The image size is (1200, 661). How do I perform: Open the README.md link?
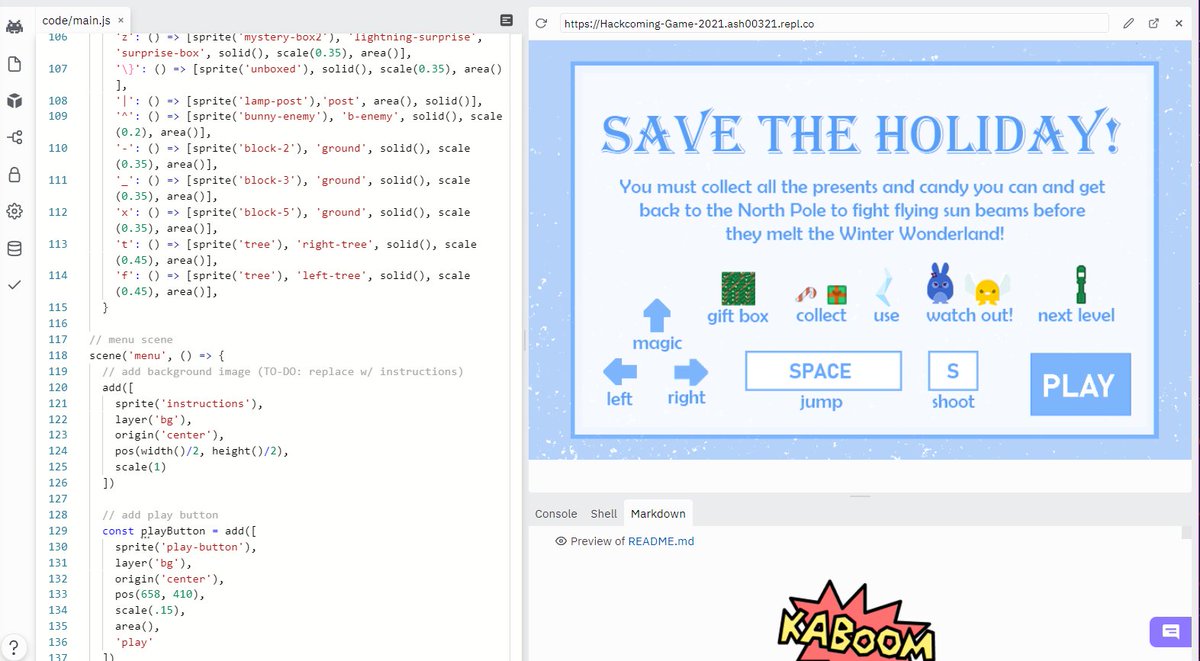(x=661, y=541)
